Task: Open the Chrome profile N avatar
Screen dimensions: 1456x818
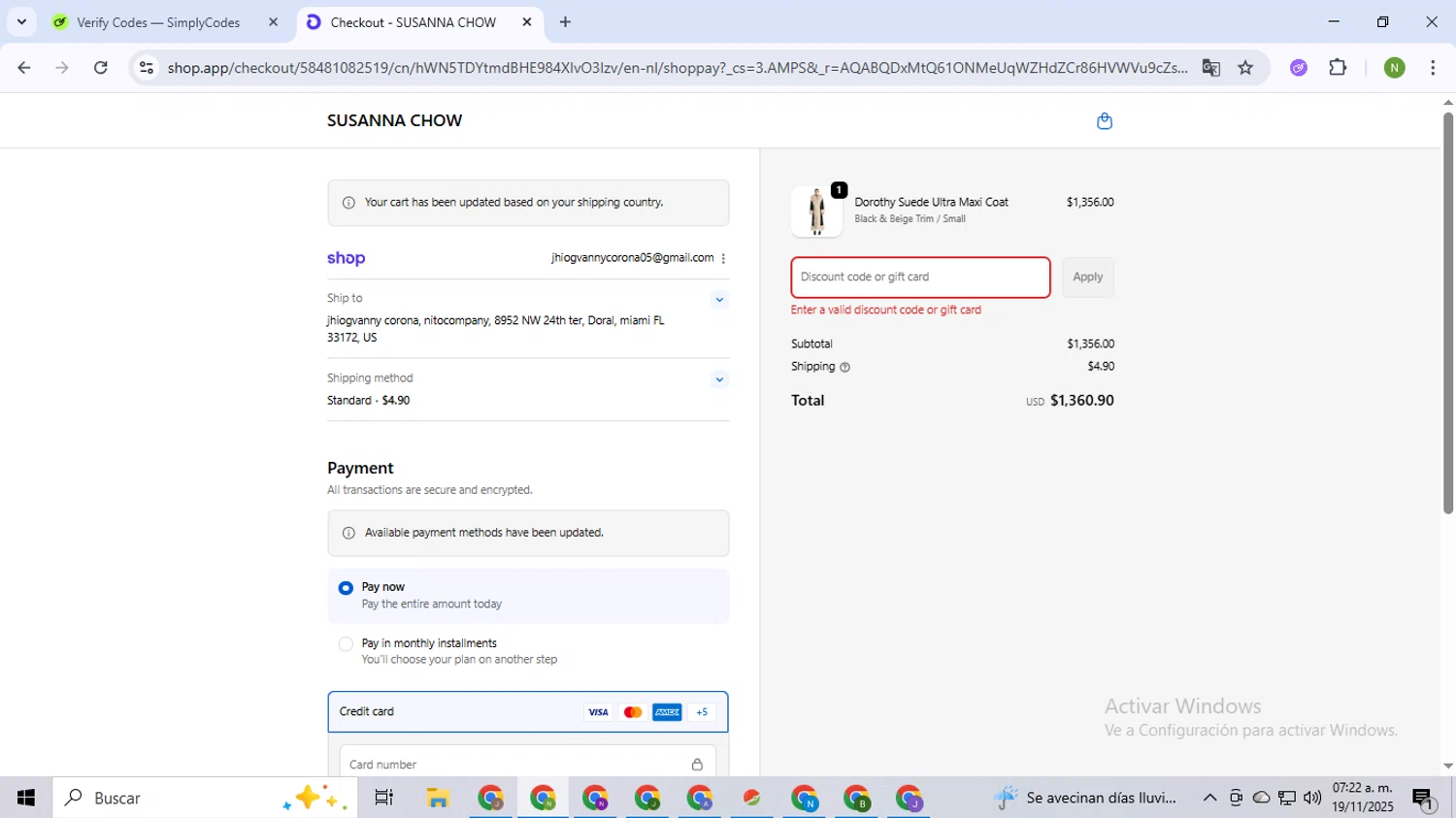Action: coord(1395,68)
